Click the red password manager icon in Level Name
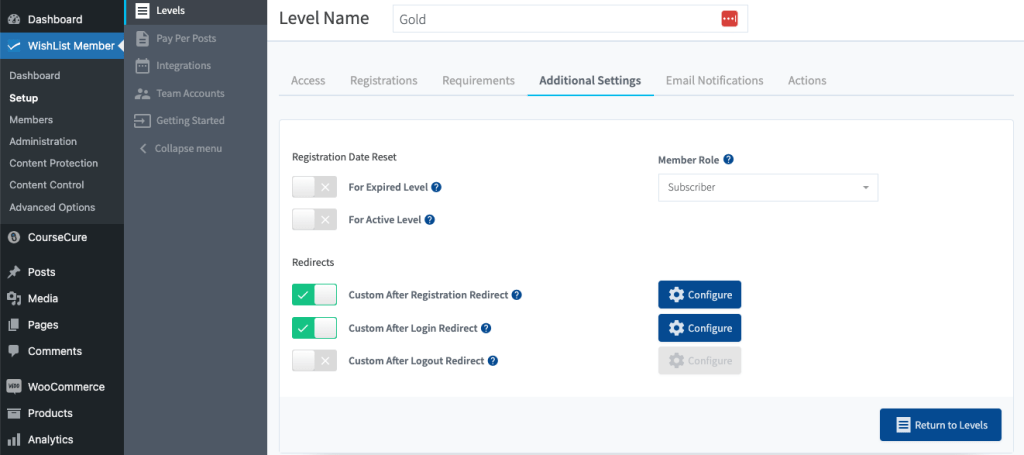Image resolution: width=1024 pixels, height=455 pixels. tap(729, 19)
